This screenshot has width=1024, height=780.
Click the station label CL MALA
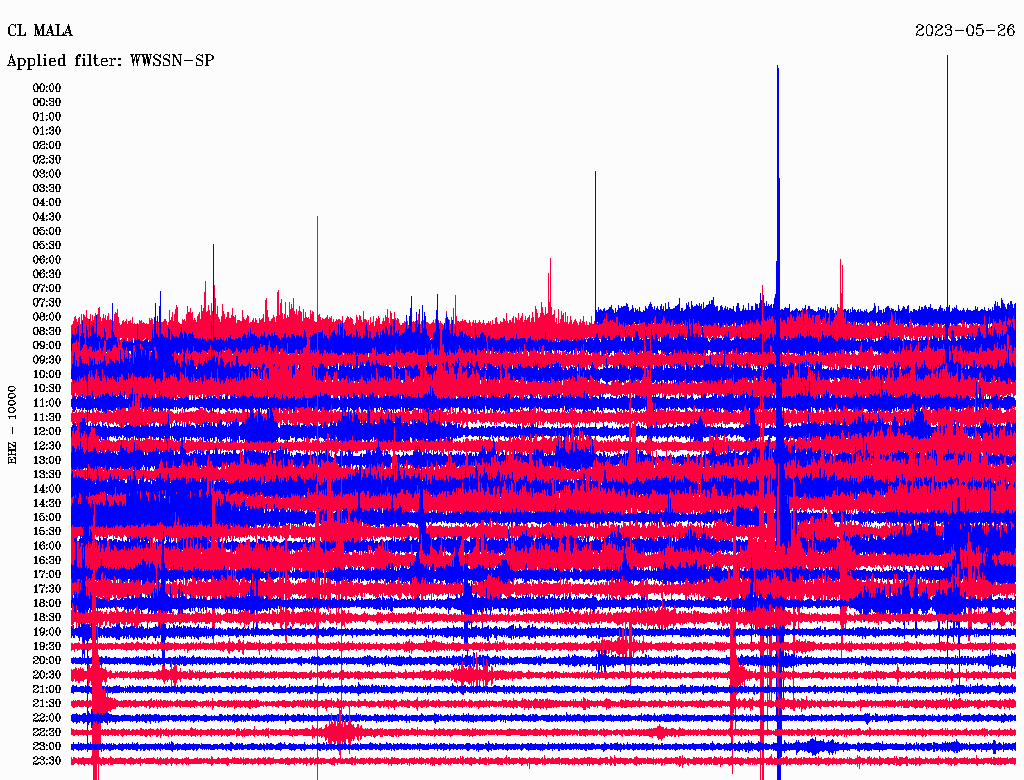coord(40,31)
